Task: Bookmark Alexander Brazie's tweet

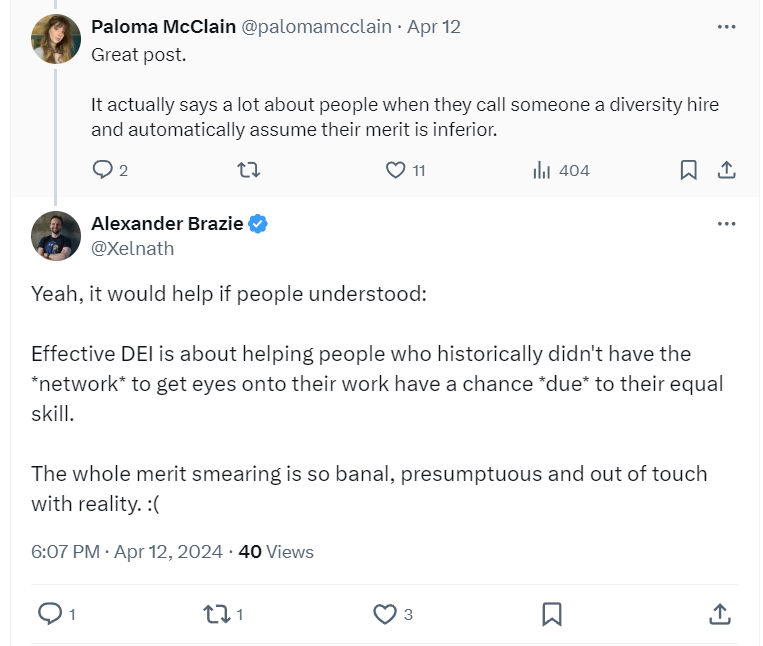Action: point(551,613)
